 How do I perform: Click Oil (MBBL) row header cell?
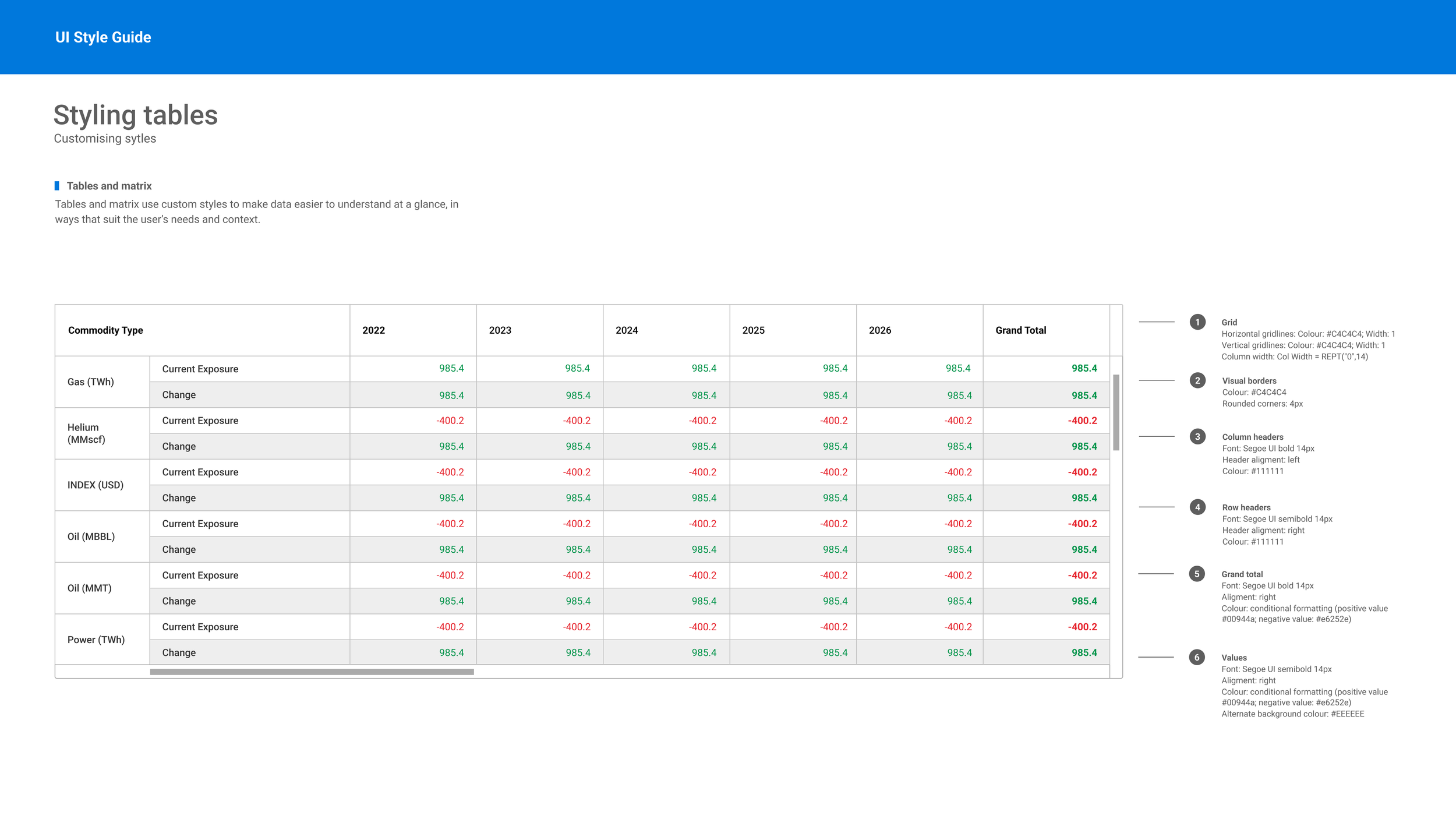[91, 536]
